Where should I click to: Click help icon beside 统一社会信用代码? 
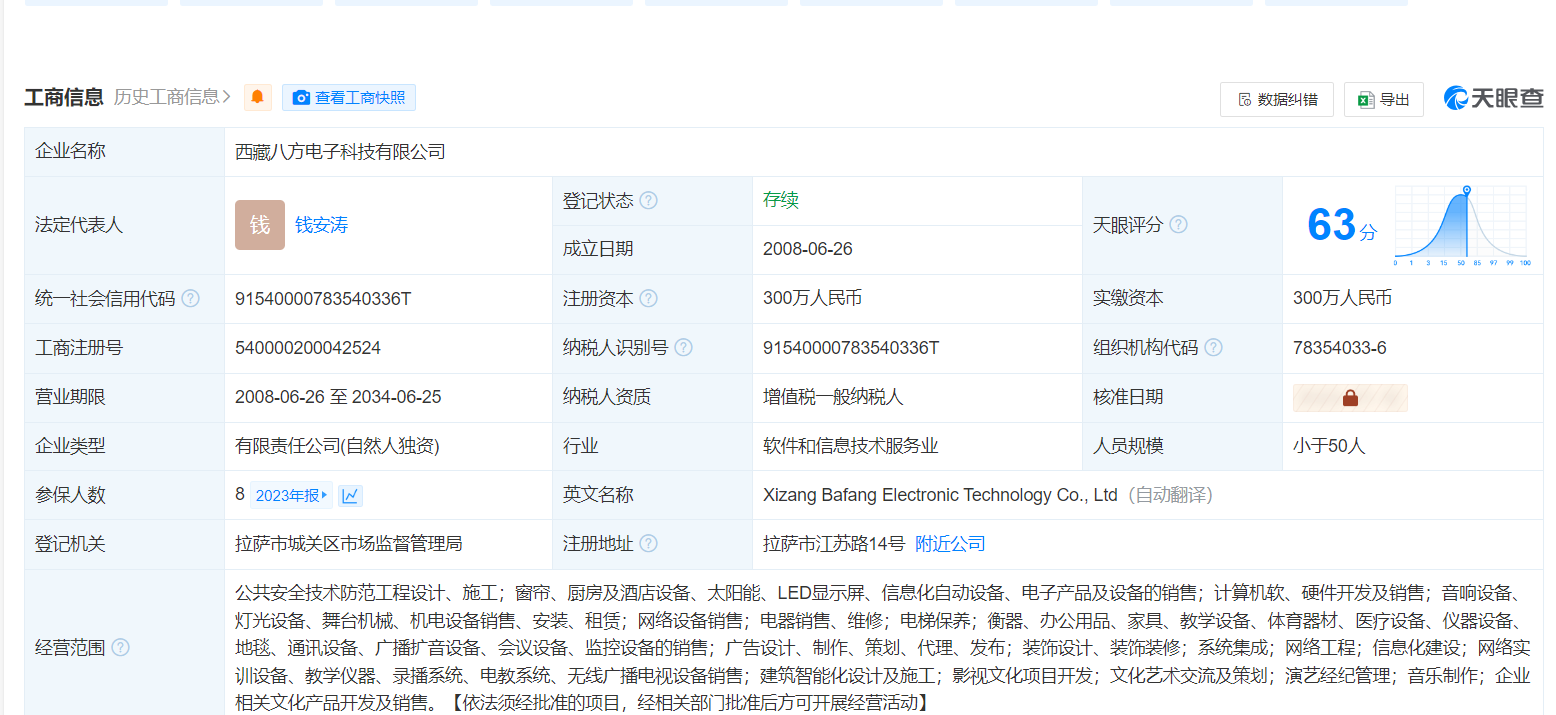point(190,299)
